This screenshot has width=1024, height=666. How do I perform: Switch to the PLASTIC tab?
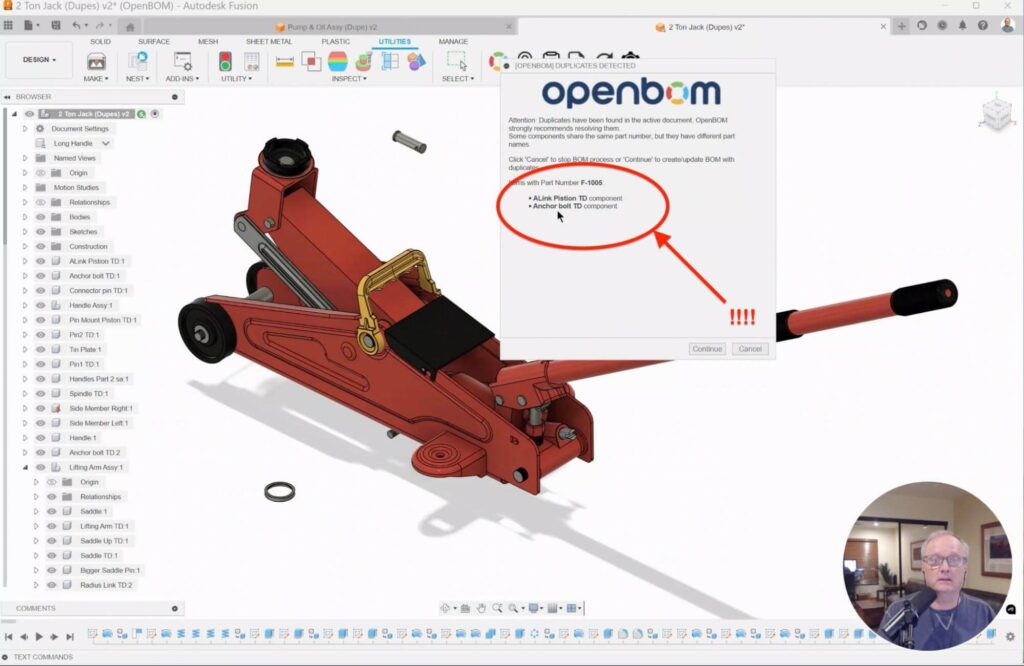[x=335, y=41]
